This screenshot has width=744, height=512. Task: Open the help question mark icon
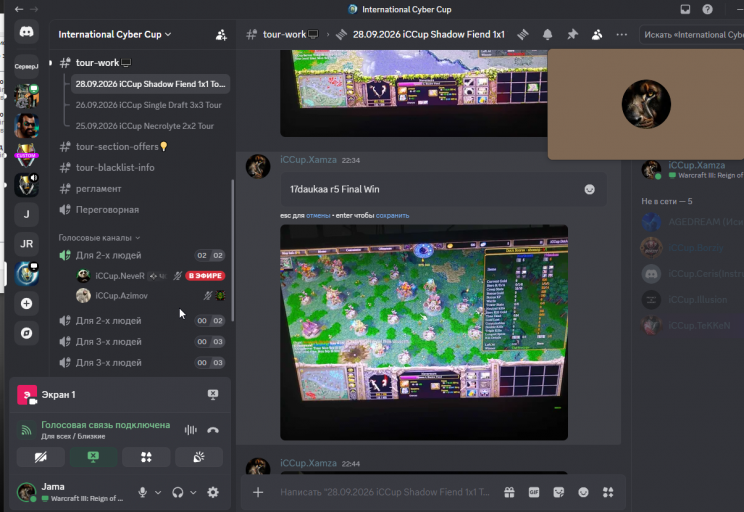(x=707, y=9)
